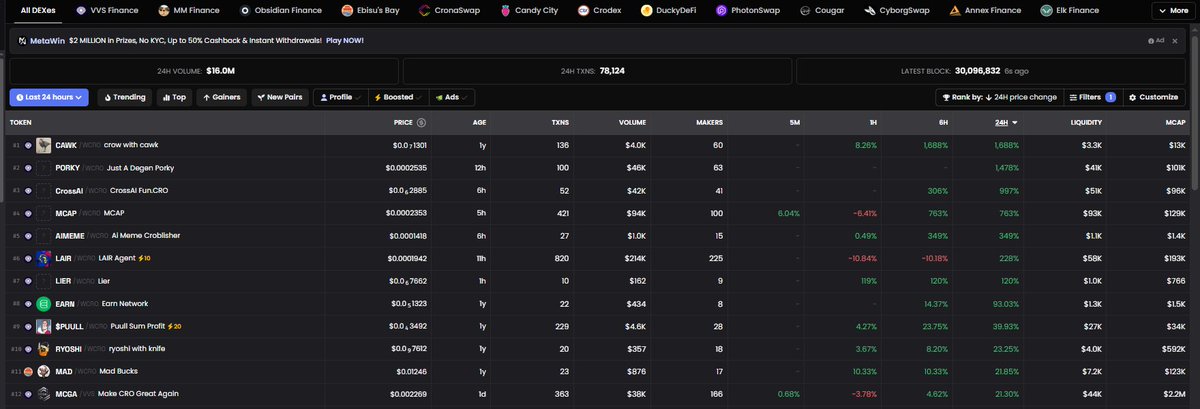This screenshot has width=1200, height=409.
Task: Switch to the CronaSwap tab
Action: point(447,10)
